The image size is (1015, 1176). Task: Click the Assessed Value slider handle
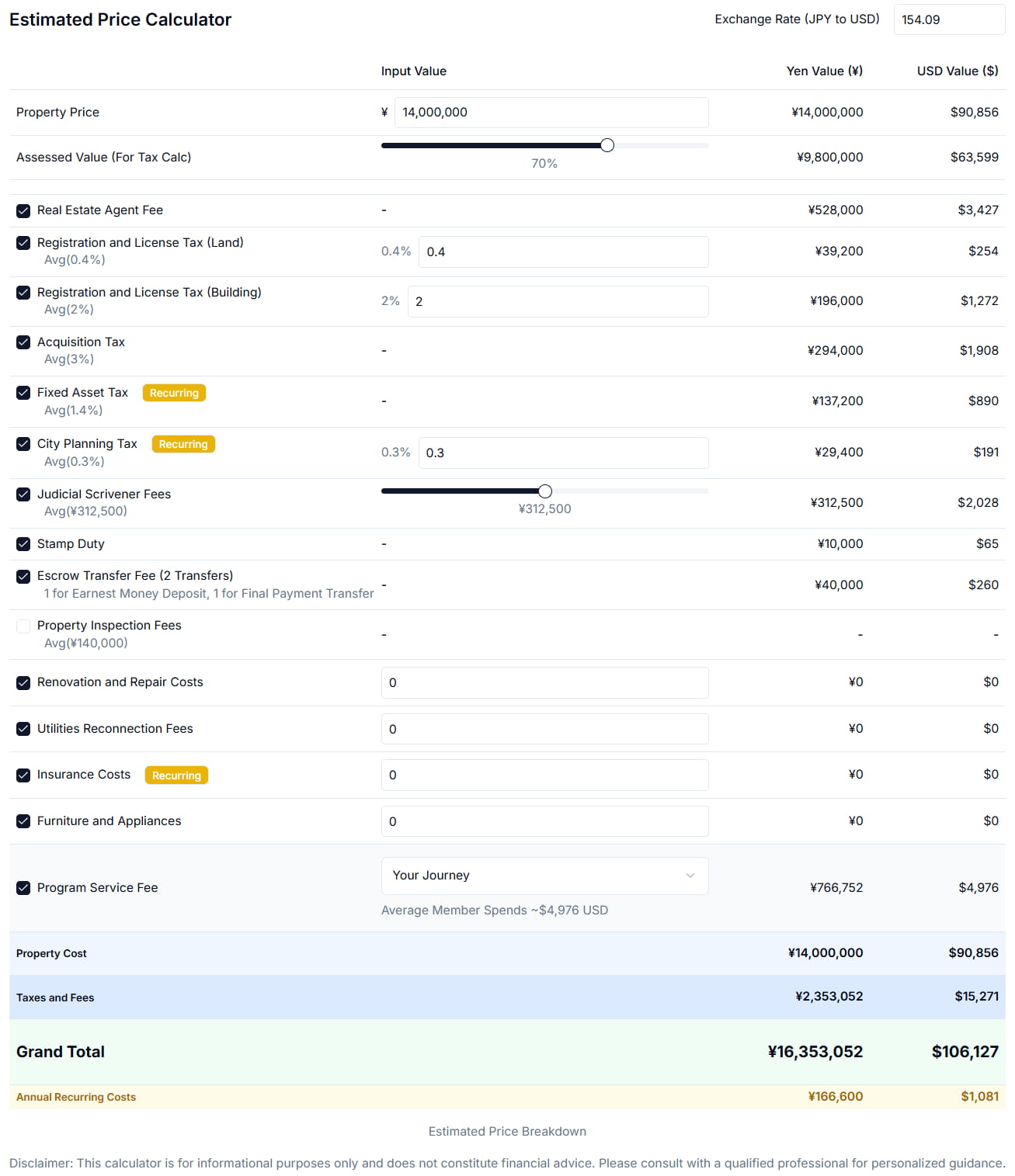[x=607, y=145]
